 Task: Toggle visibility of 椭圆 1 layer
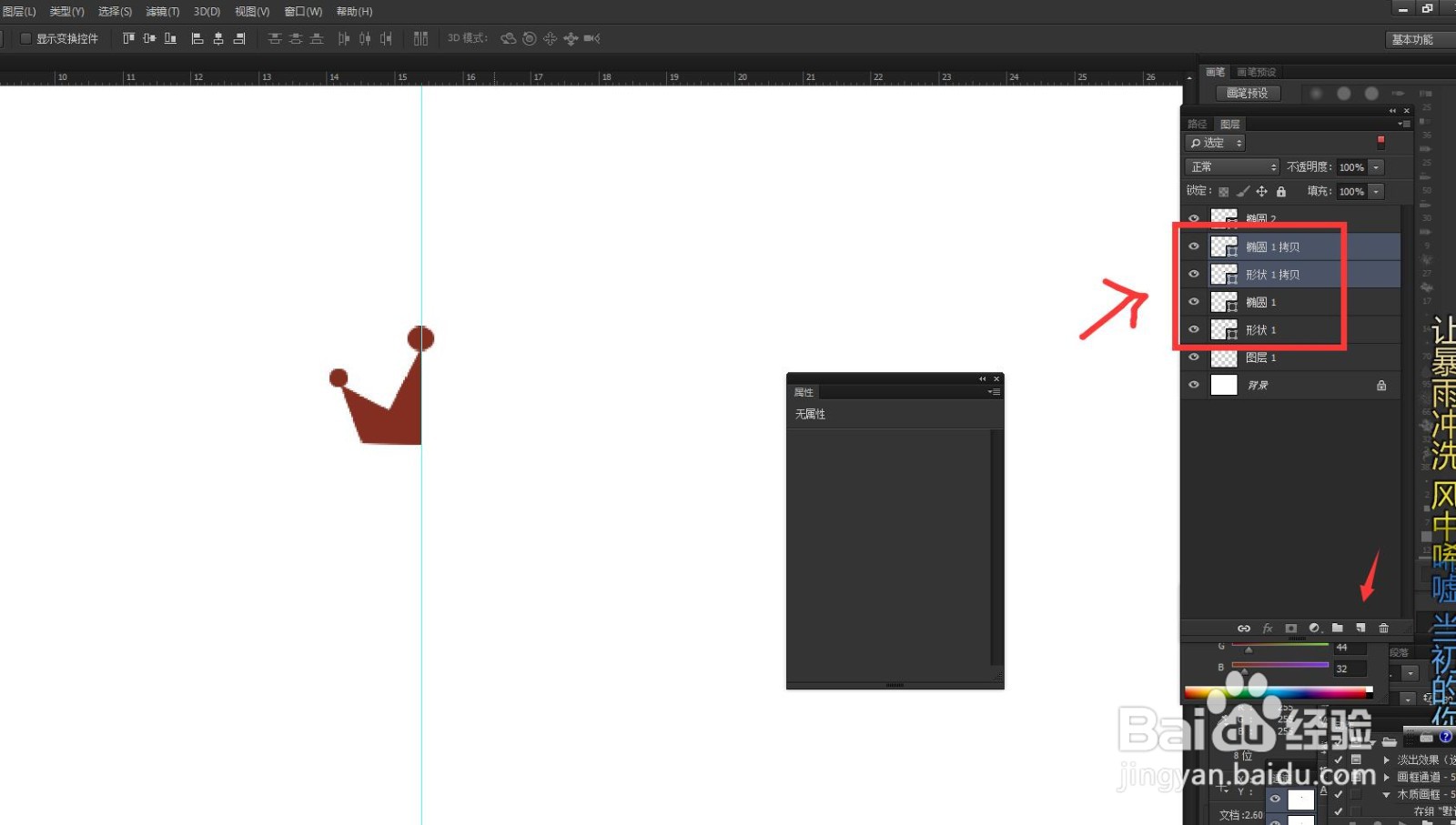[1194, 302]
